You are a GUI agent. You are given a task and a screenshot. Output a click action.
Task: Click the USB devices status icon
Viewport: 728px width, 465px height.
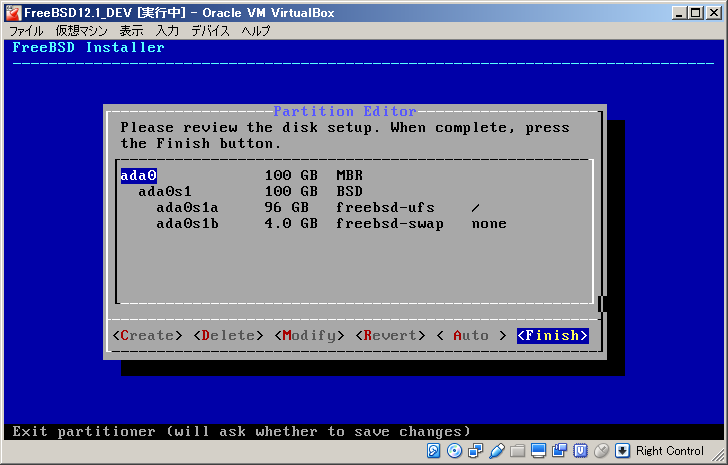(x=497, y=451)
